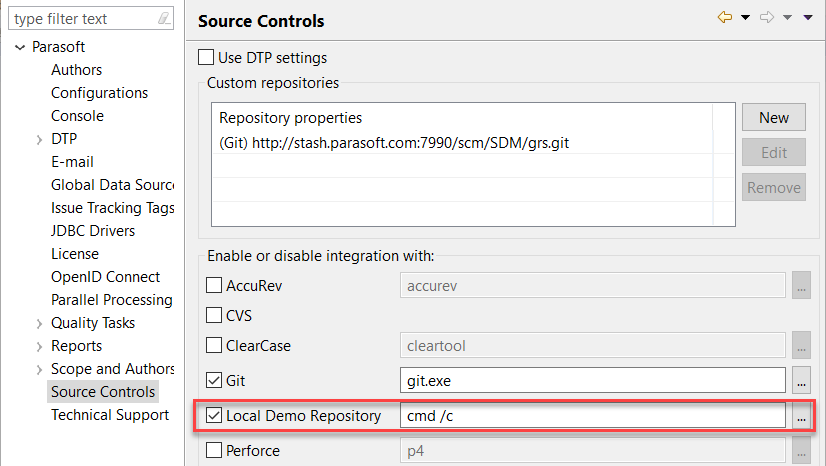Clear the filter text eraser icon
The image size is (826, 466).
pyautogui.click(x=164, y=19)
